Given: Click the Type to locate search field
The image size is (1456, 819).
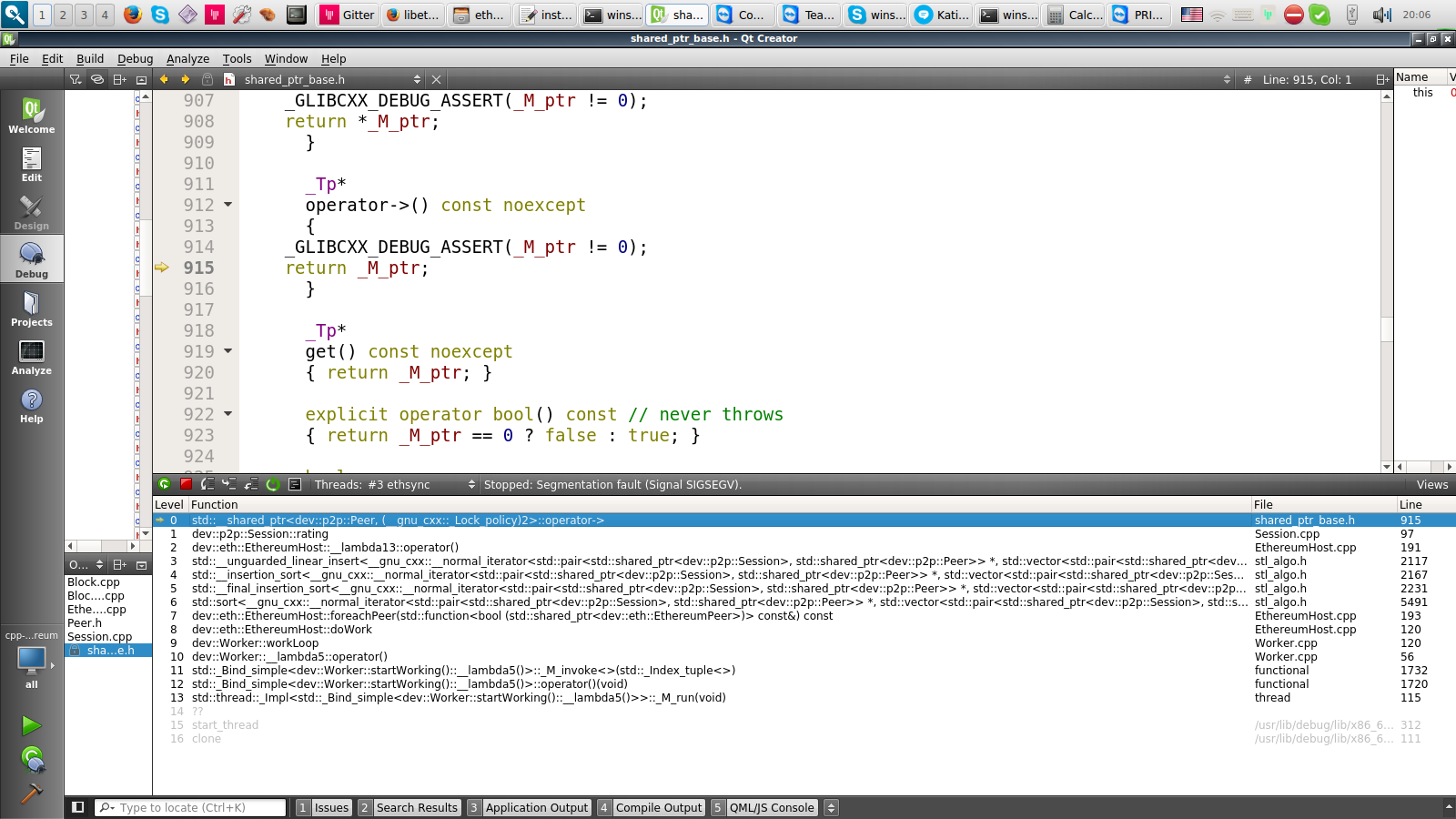Looking at the screenshot, I should pyautogui.click(x=191, y=807).
